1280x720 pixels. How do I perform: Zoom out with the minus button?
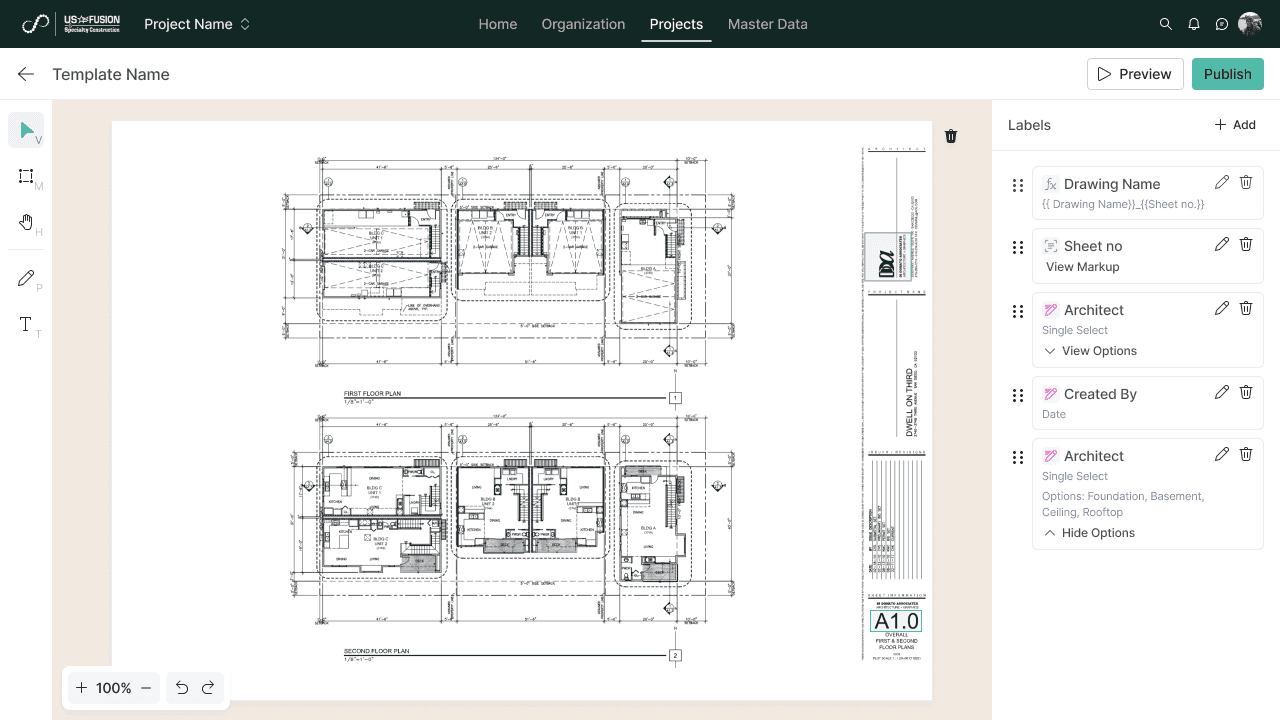click(x=146, y=688)
